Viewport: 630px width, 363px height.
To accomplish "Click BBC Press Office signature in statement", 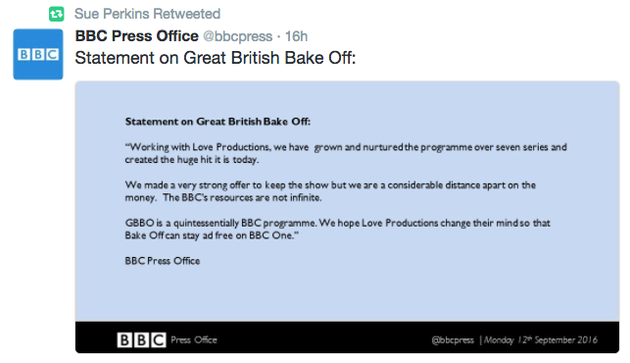I will (162, 261).
